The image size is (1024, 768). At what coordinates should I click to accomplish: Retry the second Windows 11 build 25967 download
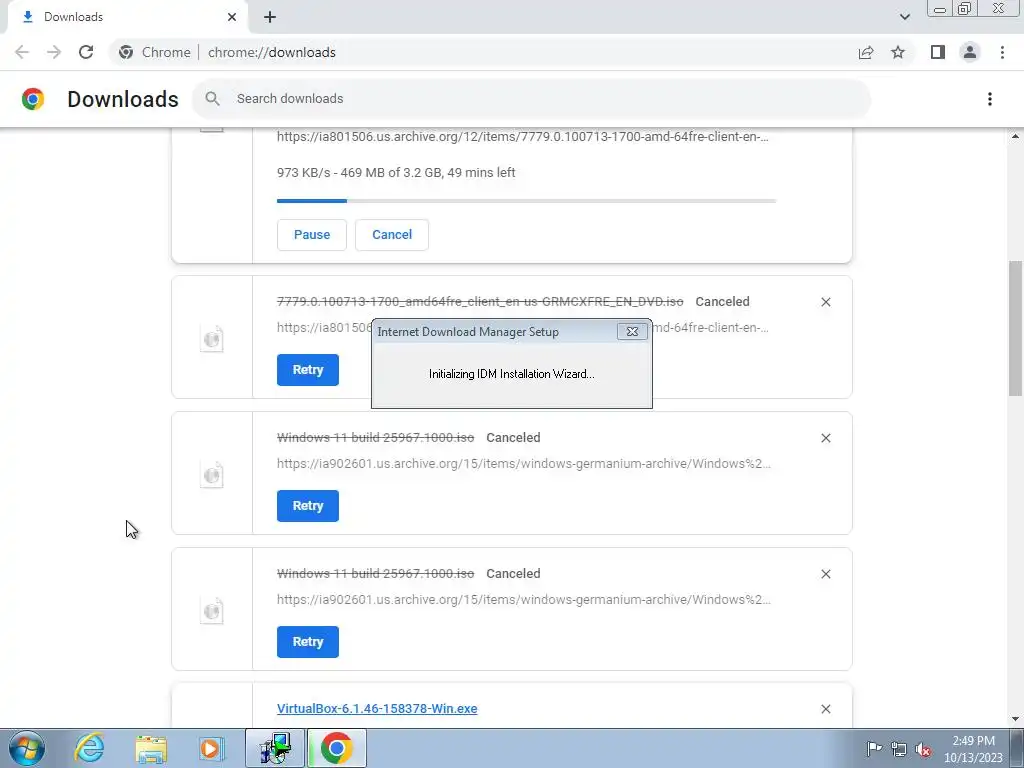click(x=308, y=641)
